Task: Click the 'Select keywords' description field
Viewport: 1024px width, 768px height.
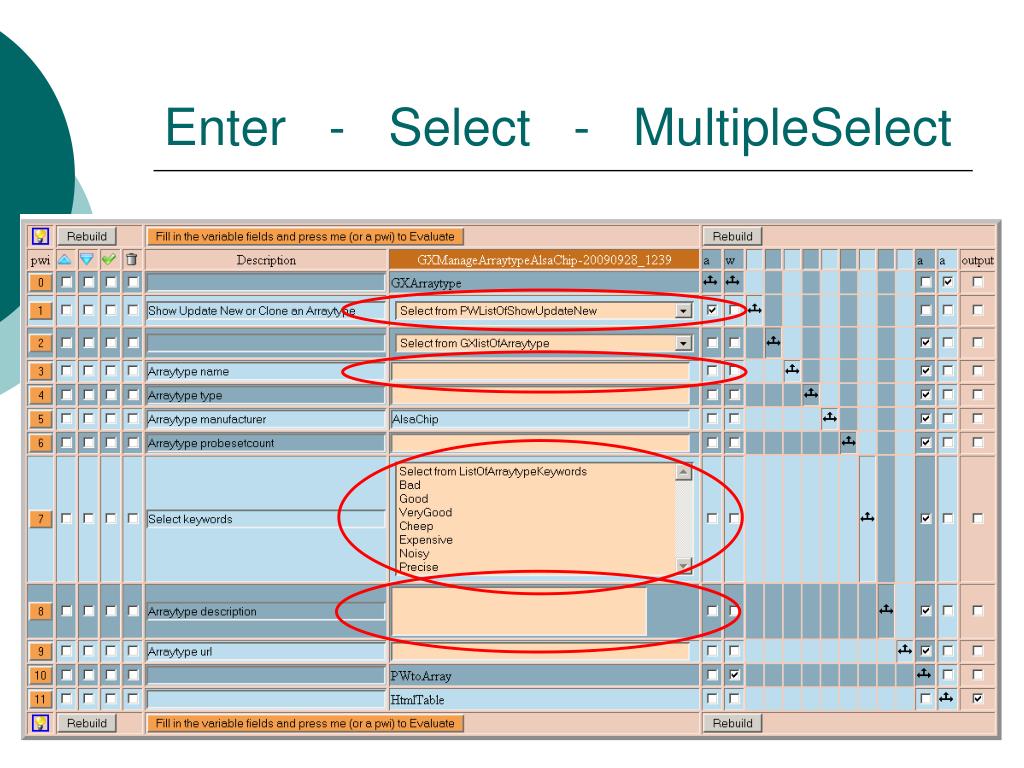Action: (266, 519)
